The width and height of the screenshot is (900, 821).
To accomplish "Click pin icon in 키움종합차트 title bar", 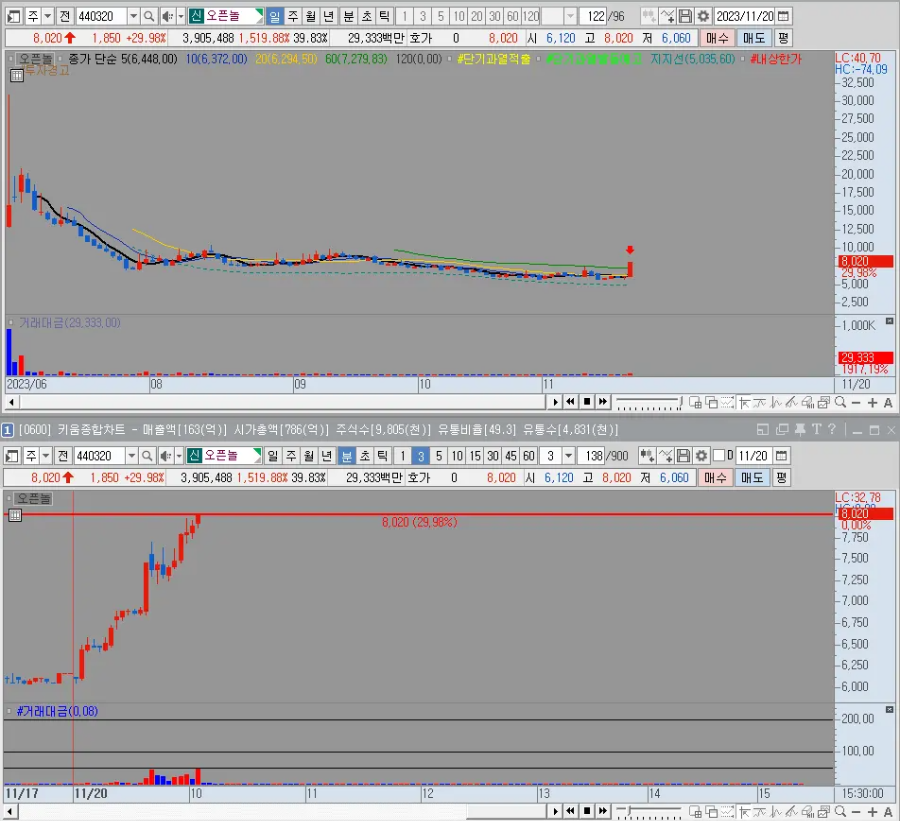I will (800, 429).
